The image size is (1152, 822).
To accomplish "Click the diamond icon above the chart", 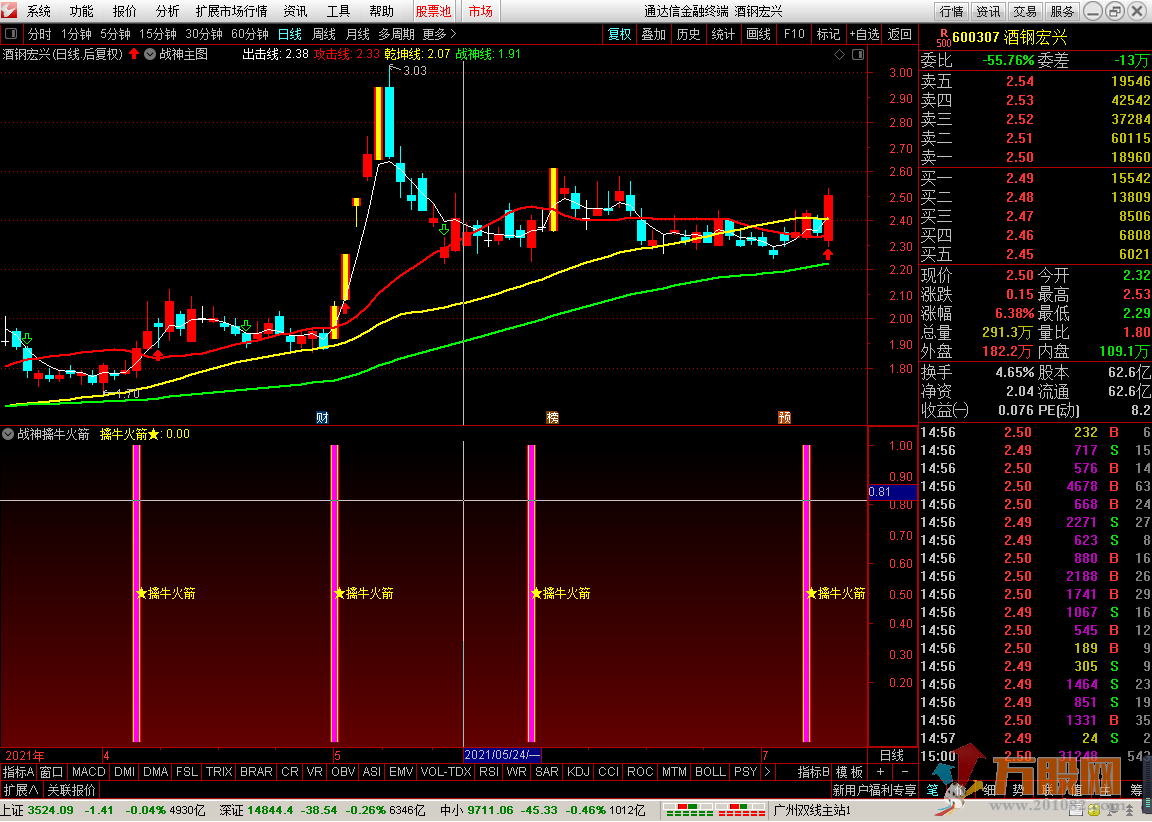I will pyautogui.click(x=840, y=54).
